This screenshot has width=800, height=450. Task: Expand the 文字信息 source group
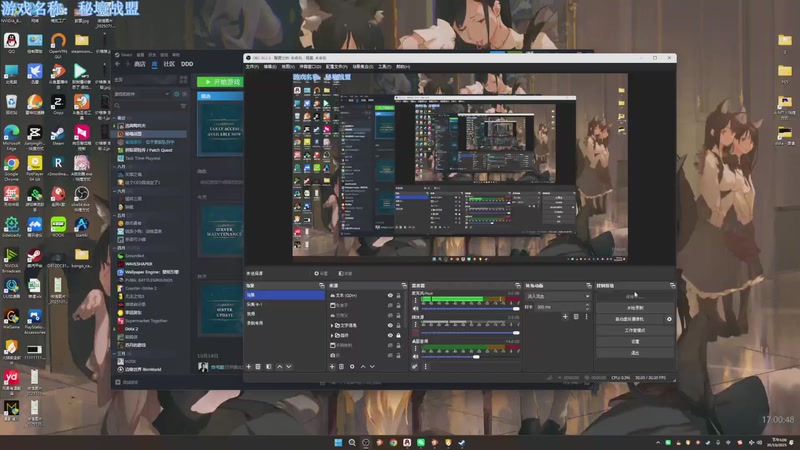point(332,325)
